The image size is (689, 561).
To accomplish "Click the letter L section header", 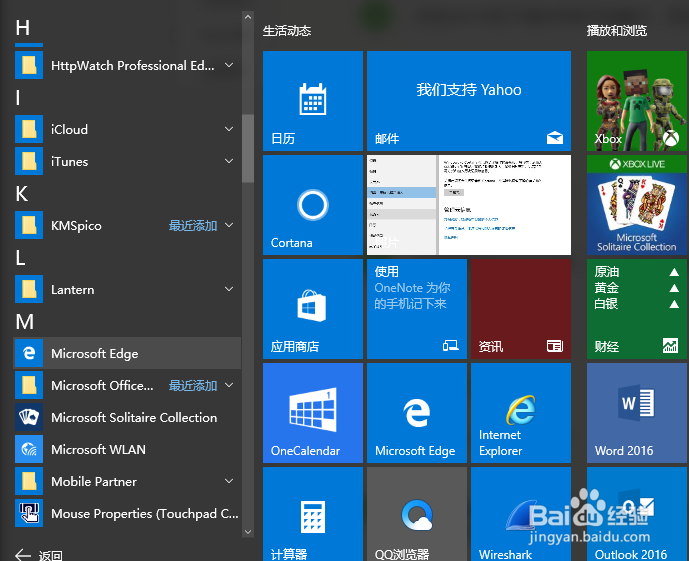I will pos(20,258).
